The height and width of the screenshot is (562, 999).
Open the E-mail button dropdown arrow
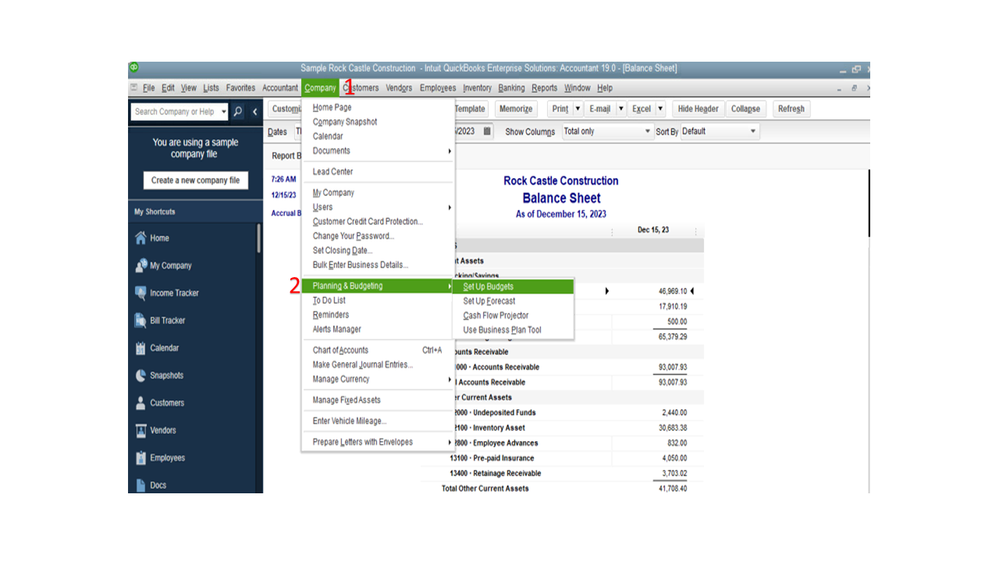click(621, 109)
